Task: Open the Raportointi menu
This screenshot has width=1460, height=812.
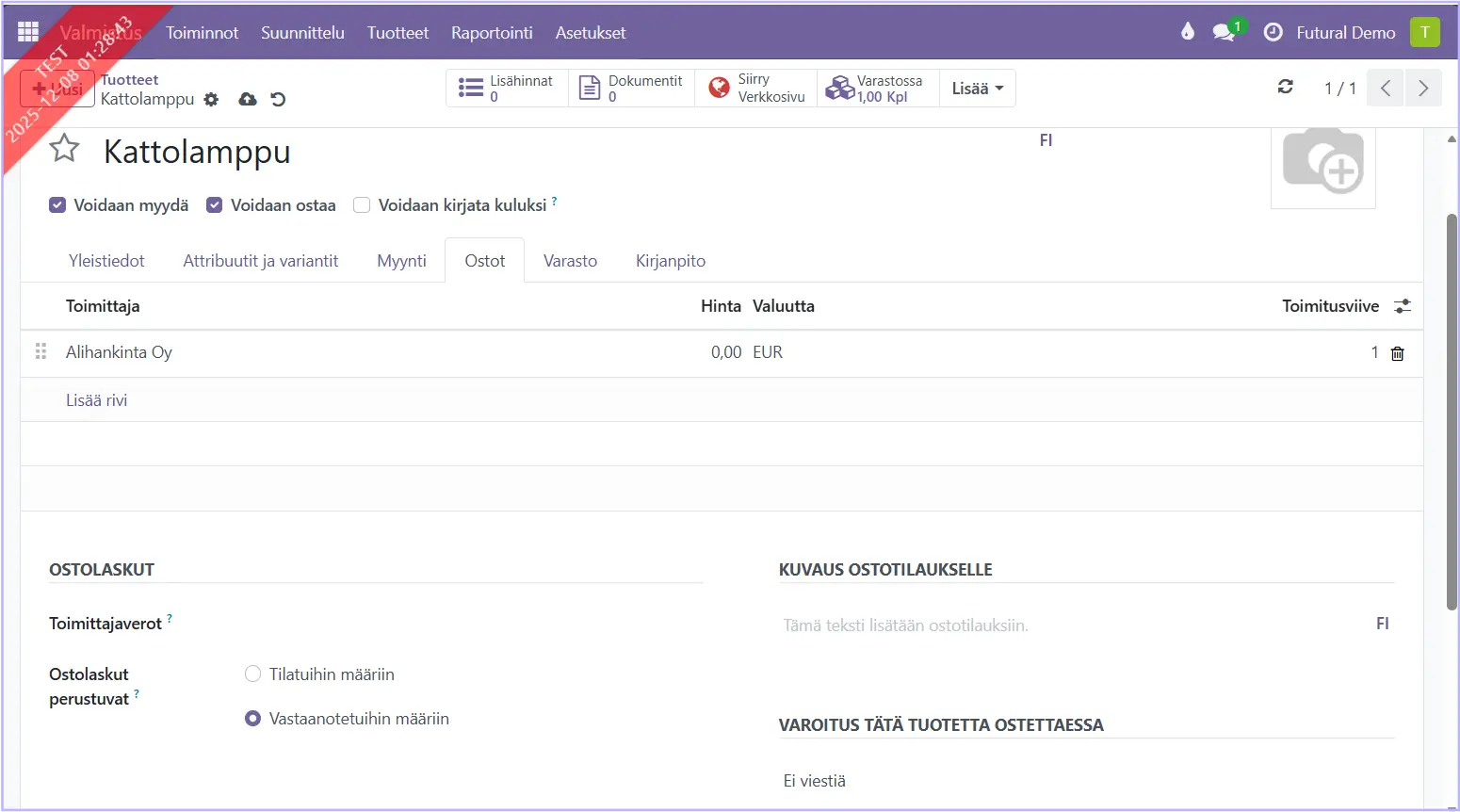Action: coord(492,32)
